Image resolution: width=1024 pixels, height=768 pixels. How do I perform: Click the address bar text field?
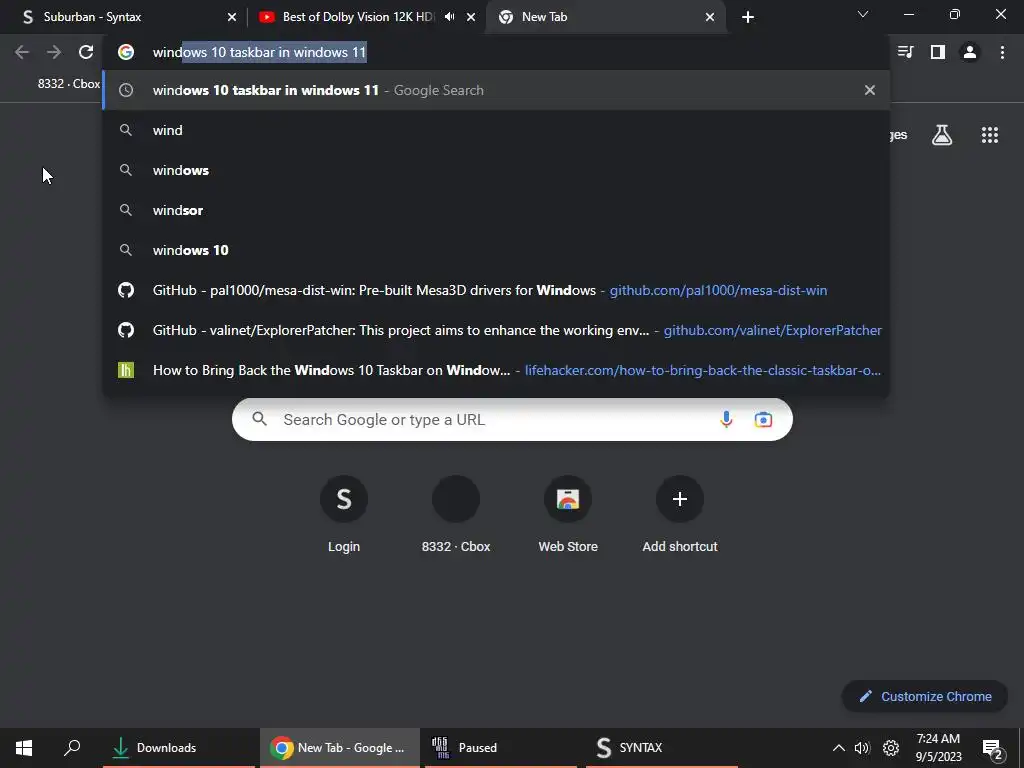[496, 52]
